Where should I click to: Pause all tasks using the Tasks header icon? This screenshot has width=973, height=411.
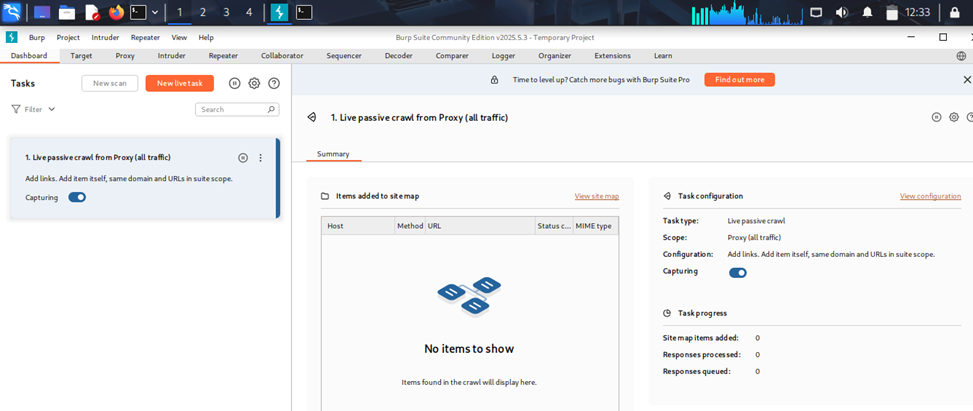coord(234,83)
